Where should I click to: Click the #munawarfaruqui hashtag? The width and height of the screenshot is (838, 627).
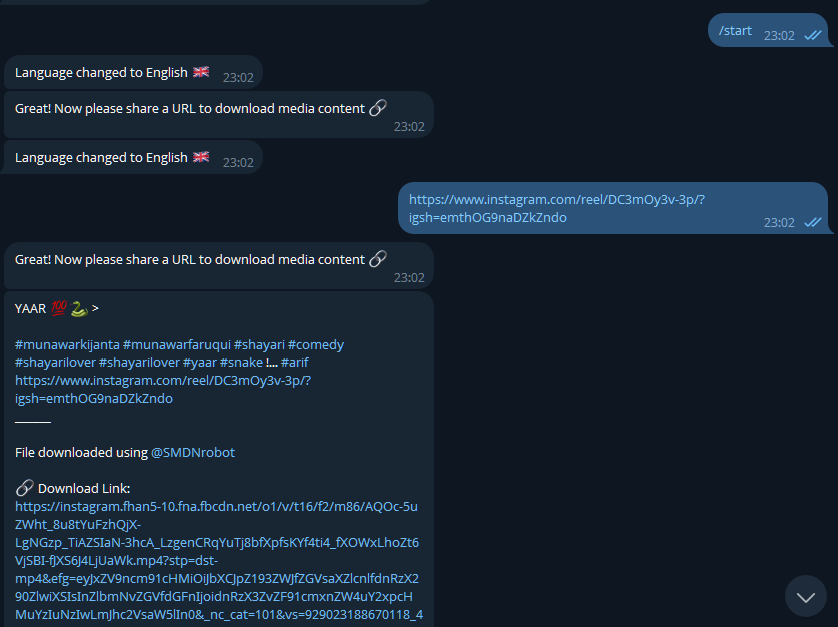[x=177, y=345]
